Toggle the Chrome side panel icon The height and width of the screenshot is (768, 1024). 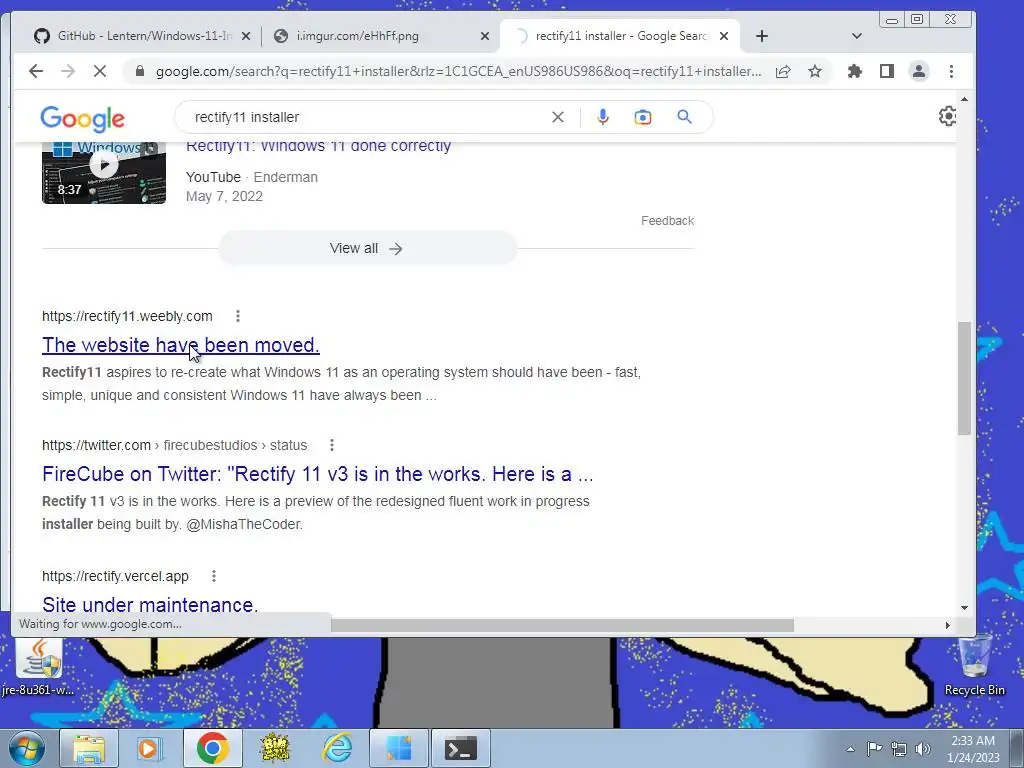tap(887, 71)
